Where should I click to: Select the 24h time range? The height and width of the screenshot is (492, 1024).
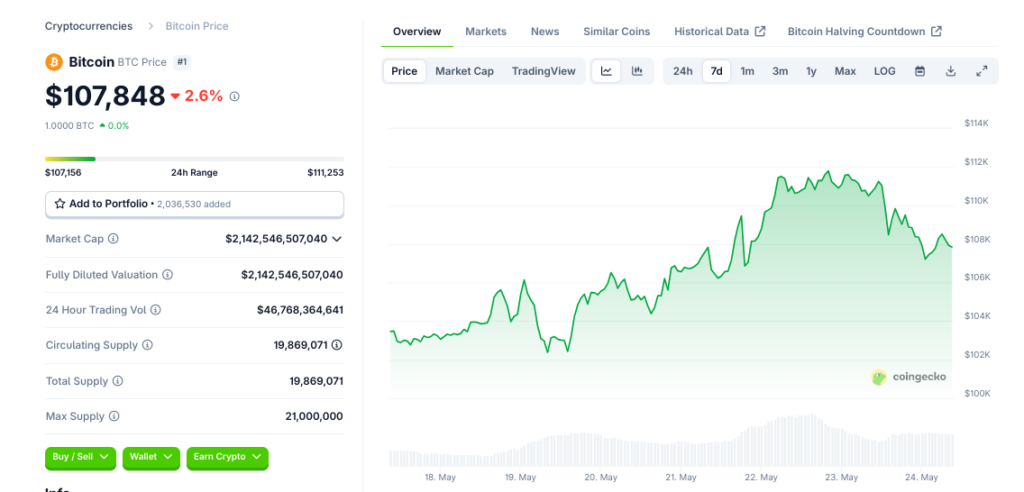(682, 71)
